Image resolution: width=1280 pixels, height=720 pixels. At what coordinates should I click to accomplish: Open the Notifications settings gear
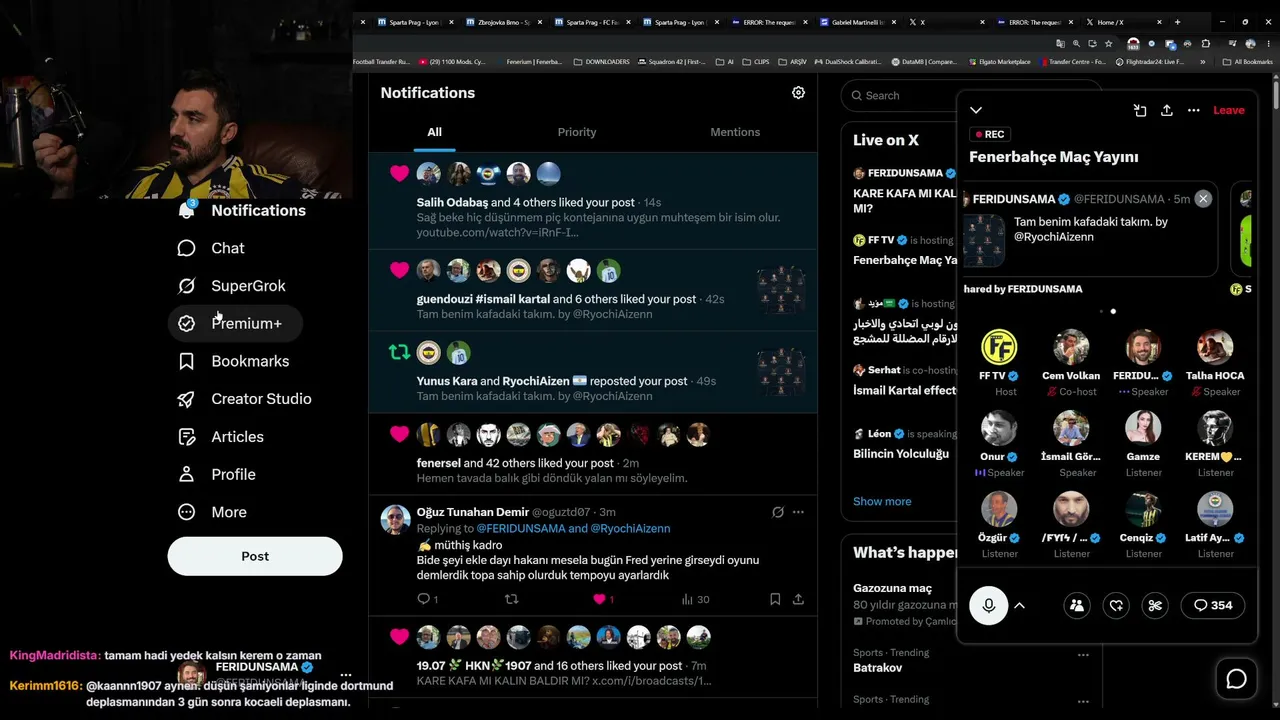tap(798, 92)
